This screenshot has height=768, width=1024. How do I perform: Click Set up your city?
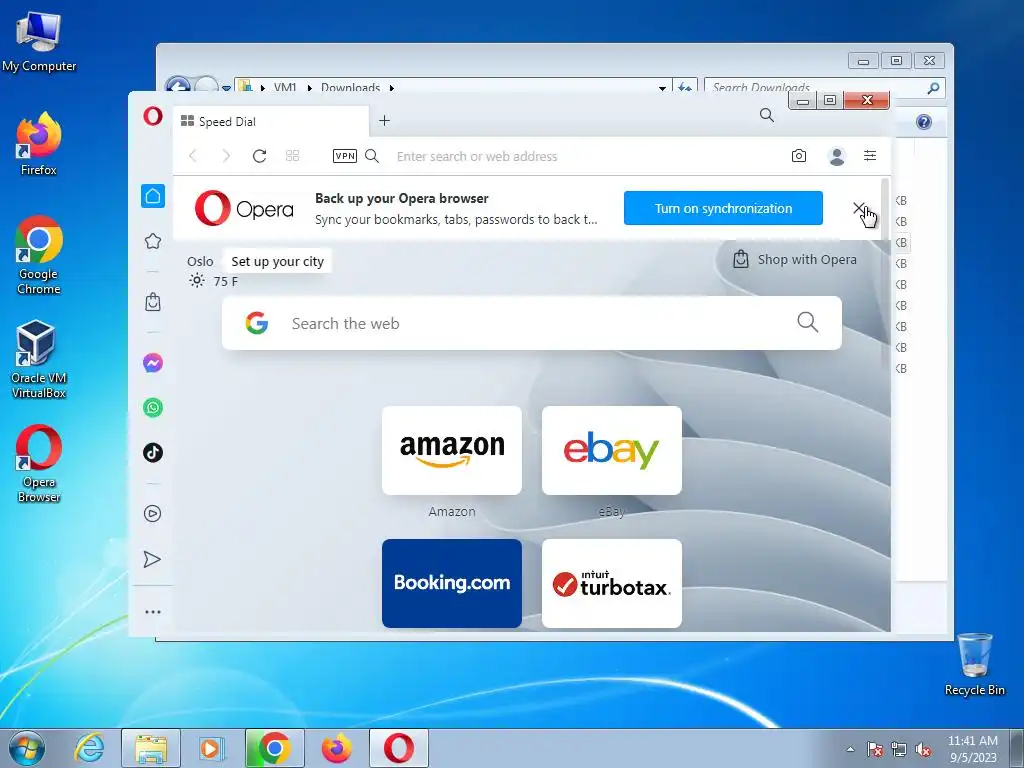(x=278, y=261)
